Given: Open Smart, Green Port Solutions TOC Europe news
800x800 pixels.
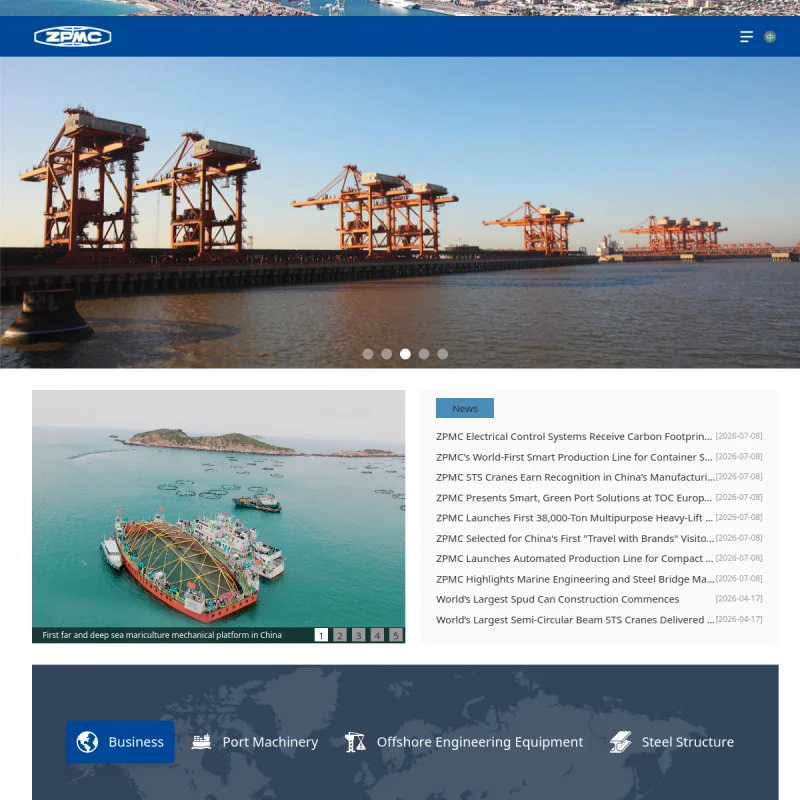Looking at the screenshot, I should (x=574, y=497).
